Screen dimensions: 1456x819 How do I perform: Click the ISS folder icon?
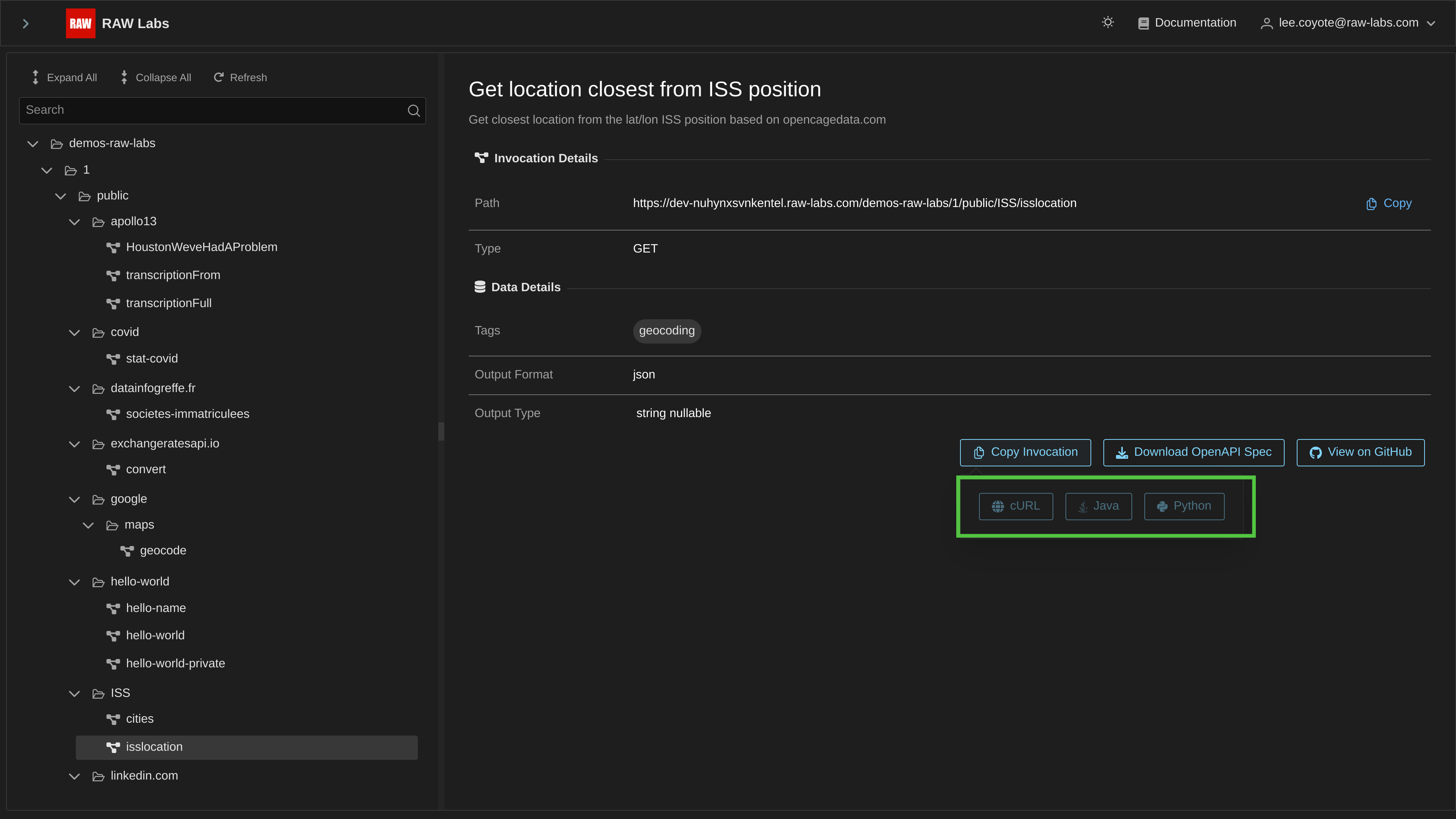point(98,693)
